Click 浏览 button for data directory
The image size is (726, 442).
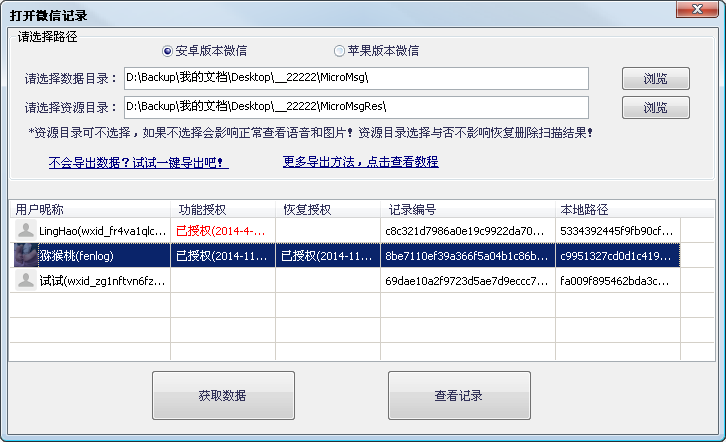pyautogui.click(x=655, y=79)
